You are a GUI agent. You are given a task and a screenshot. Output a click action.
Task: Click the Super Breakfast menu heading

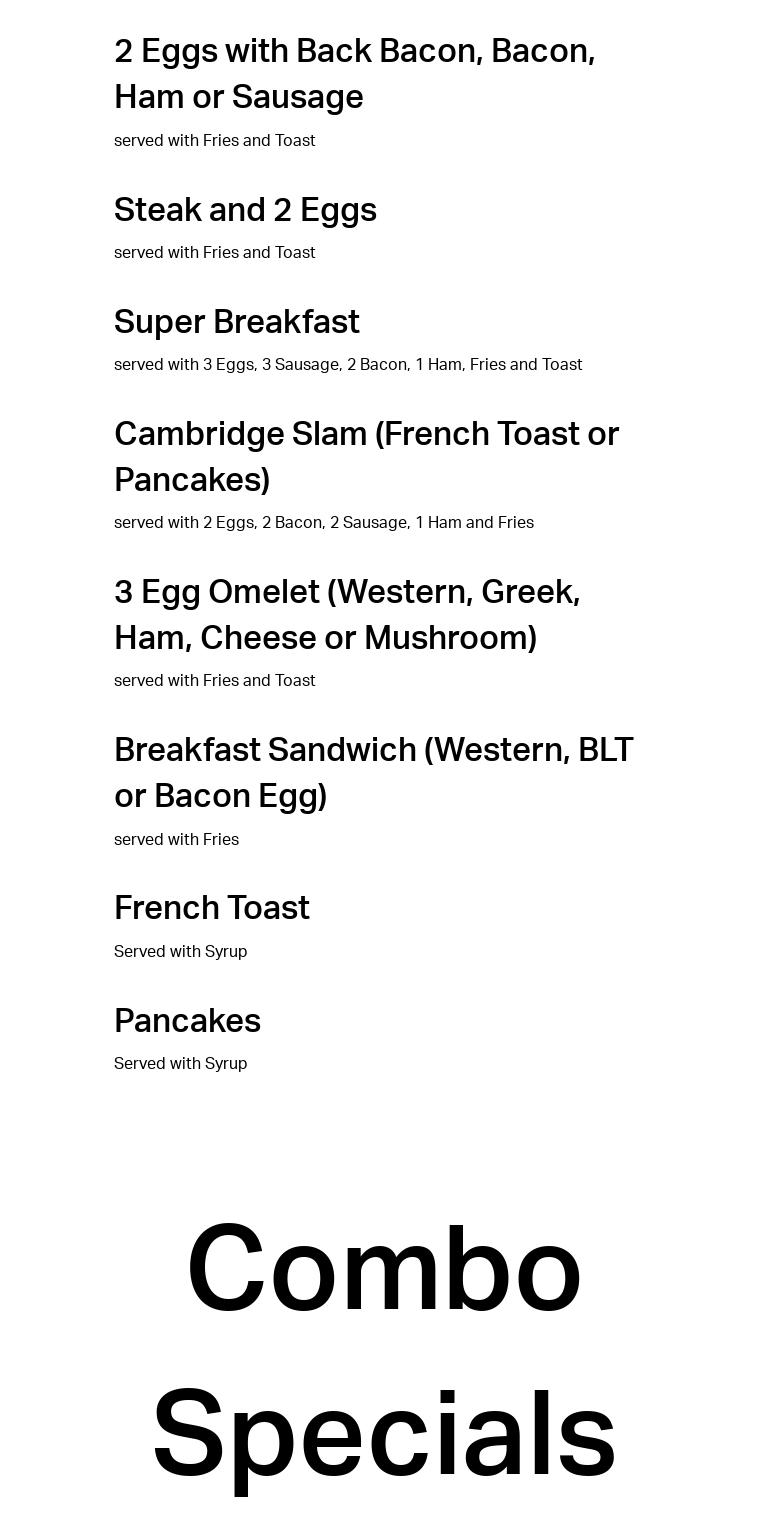pos(236,322)
